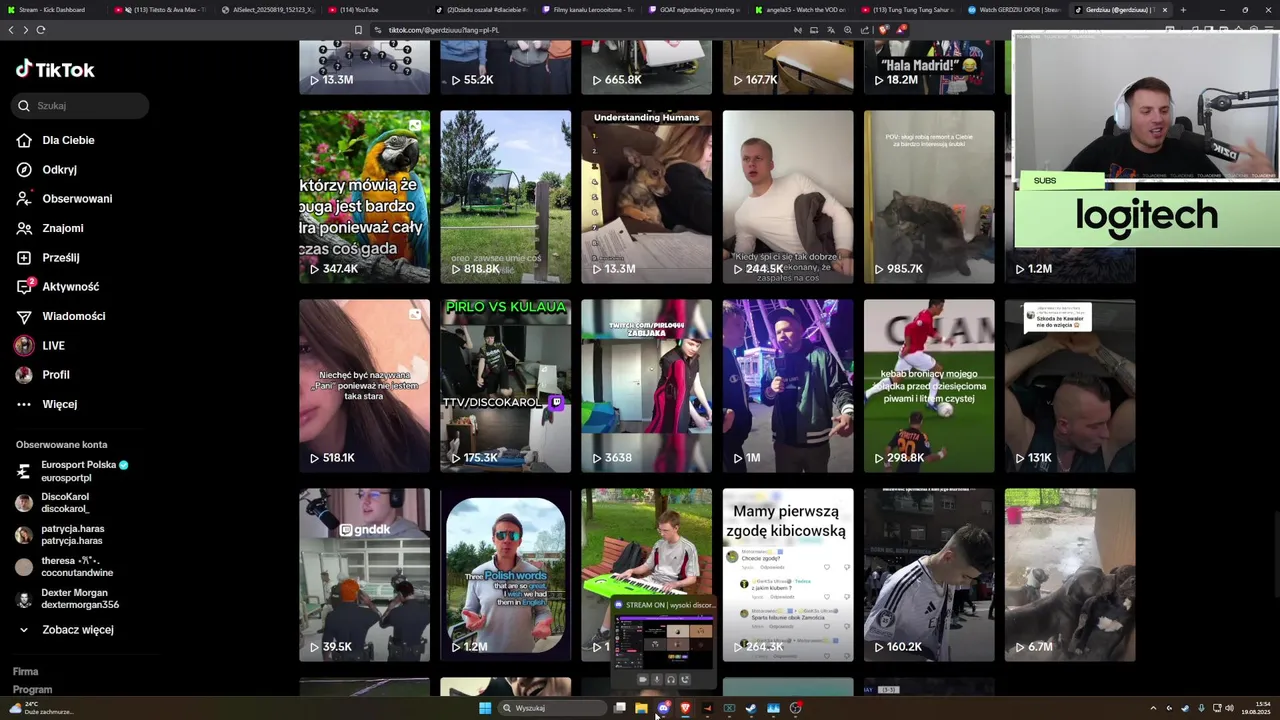The height and width of the screenshot is (720, 1280).
Task: Open Znajomi section
Action: pos(62,228)
